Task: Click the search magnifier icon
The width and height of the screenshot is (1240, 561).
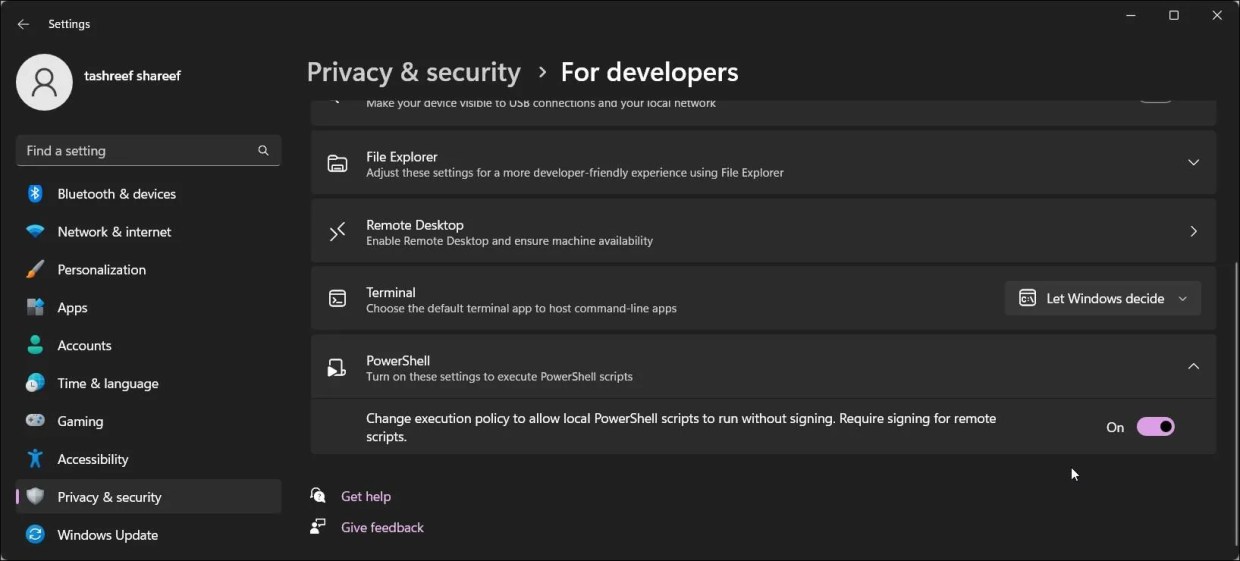Action: click(263, 151)
